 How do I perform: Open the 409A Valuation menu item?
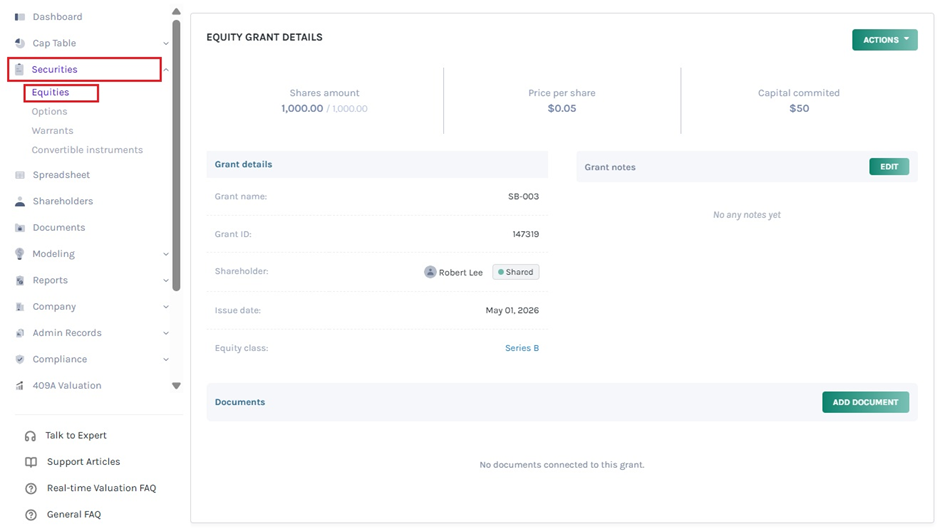[x=67, y=386]
